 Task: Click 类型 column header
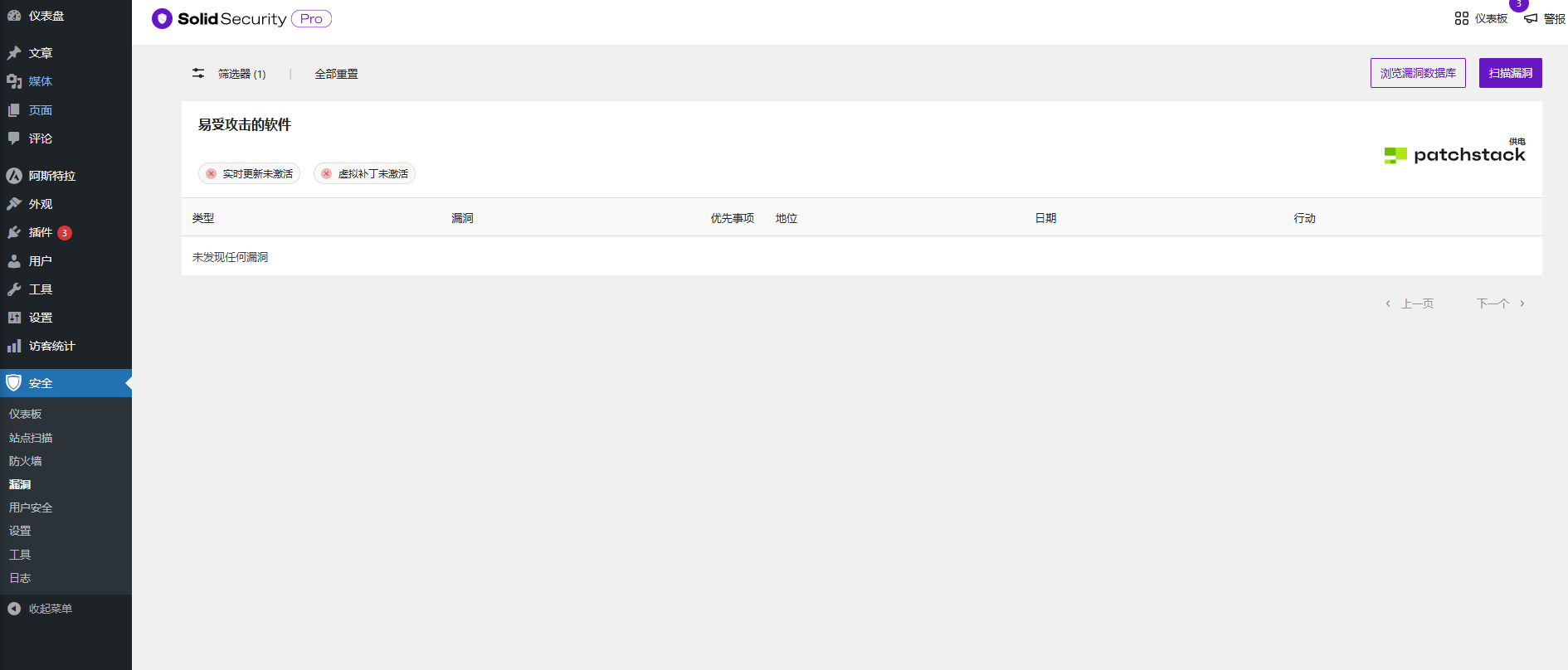(x=203, y=218)
